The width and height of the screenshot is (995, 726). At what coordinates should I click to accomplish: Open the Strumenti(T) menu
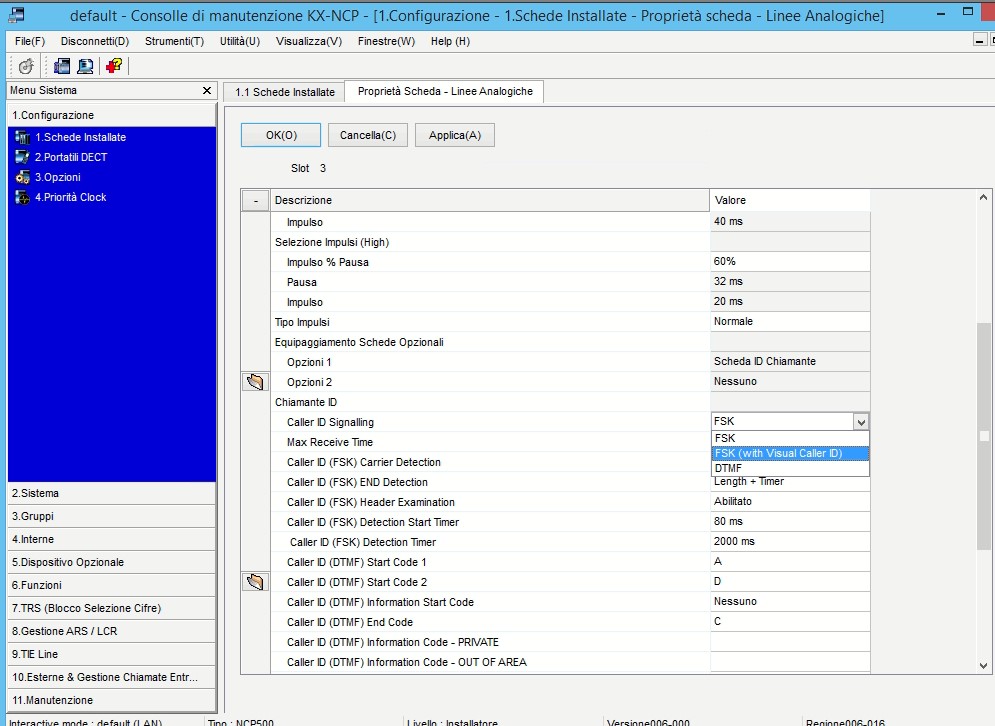click(x=175, y=41)
